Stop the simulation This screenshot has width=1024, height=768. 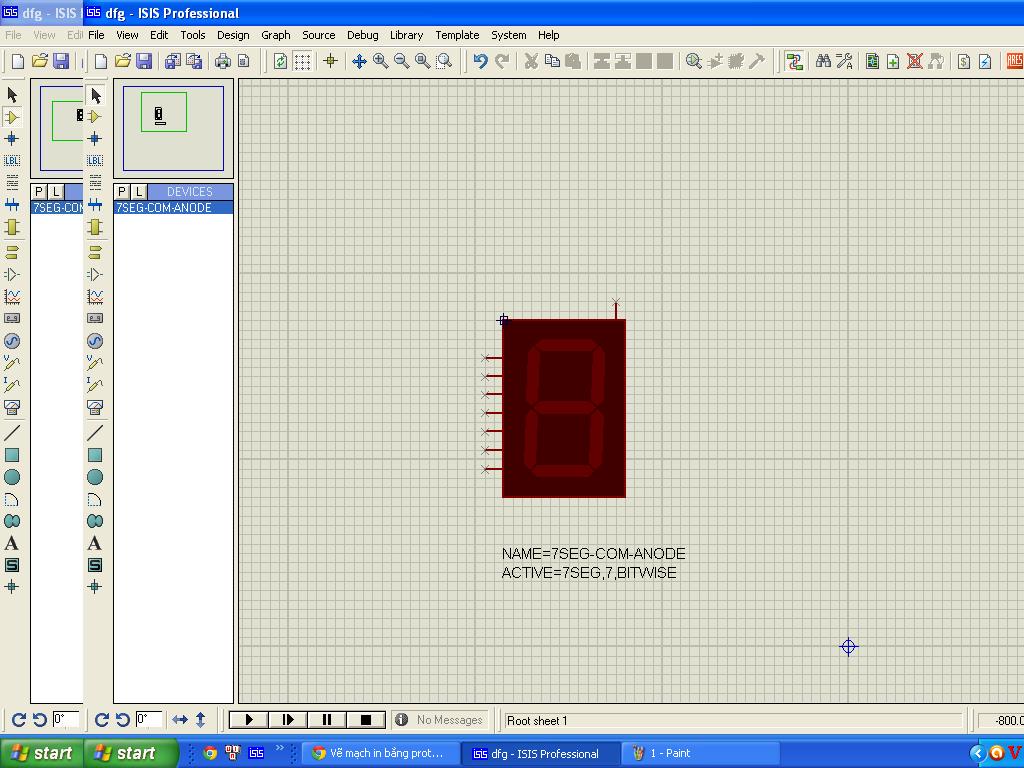(365, 719)
